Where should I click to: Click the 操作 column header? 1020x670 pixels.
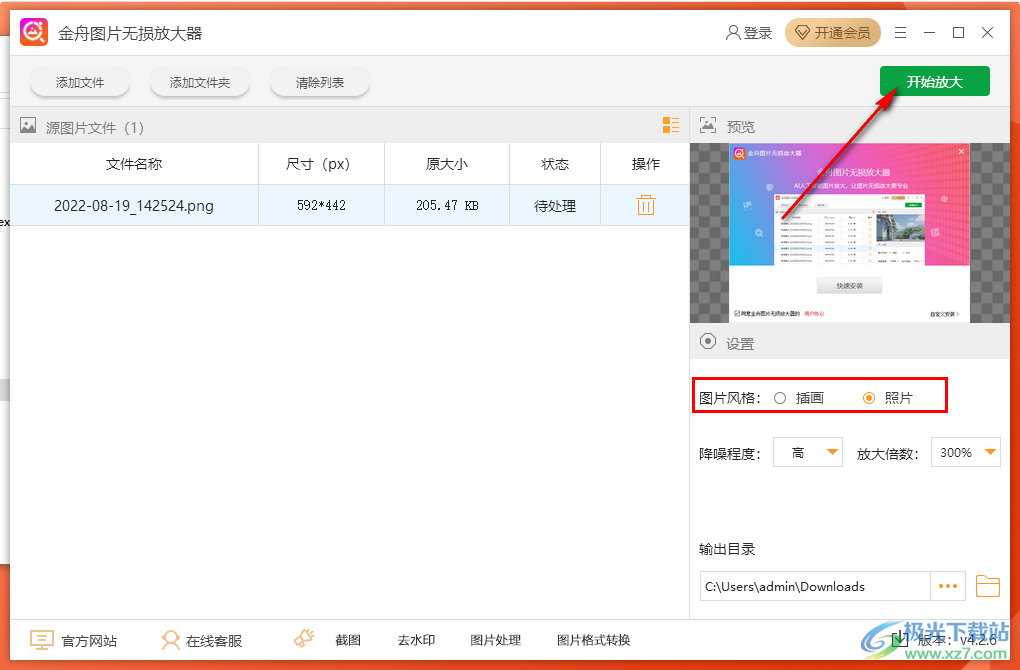pyautogui.click(x=645, y=164)
